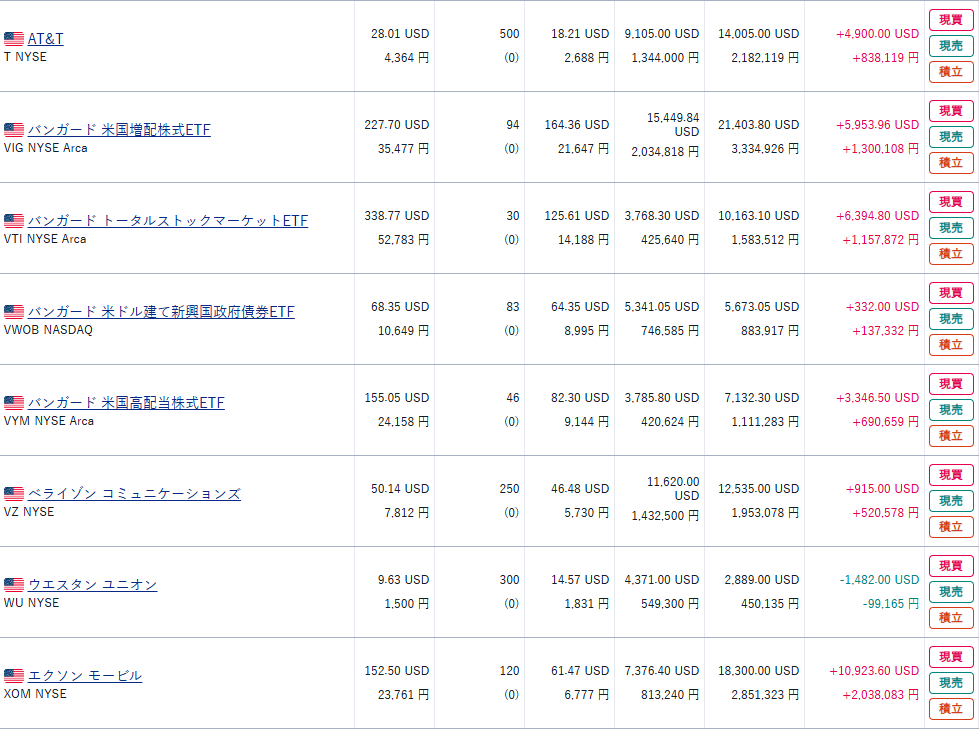Screen dimensions: 979x729
Task: Click the flag icon next to バンガード 米国高配当株式ETF
Action: [13, 403]
